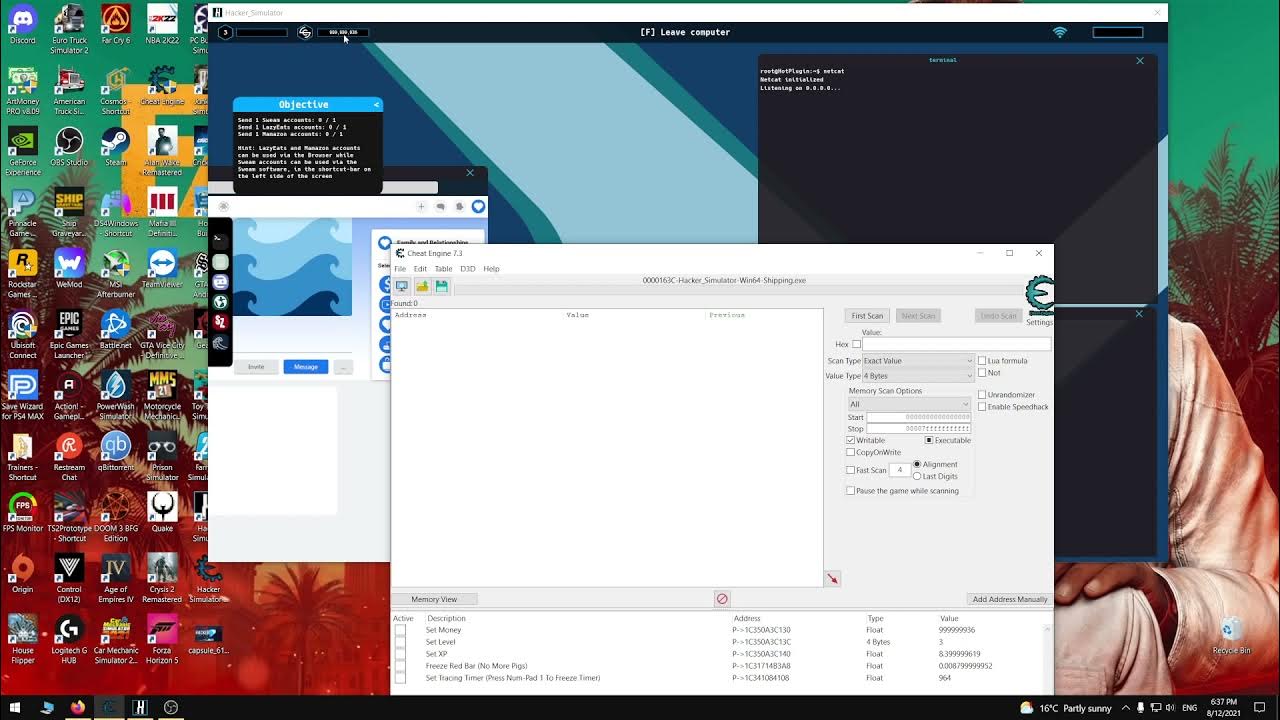Image resolution: width=1280 pixels, height=720 pixels.
Task: Enable Speedhack checkbox
Action: (x=982, y=406)
